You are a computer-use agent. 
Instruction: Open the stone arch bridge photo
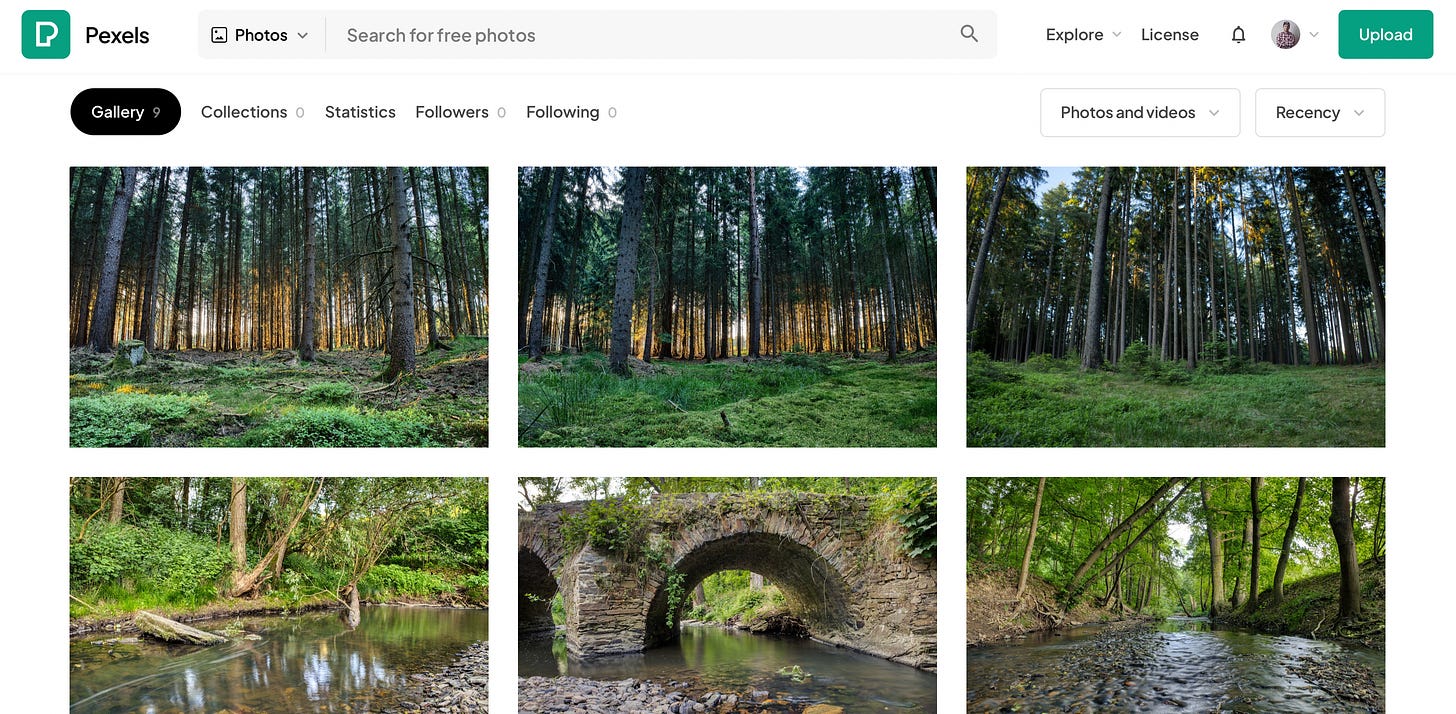click(727, 595)
